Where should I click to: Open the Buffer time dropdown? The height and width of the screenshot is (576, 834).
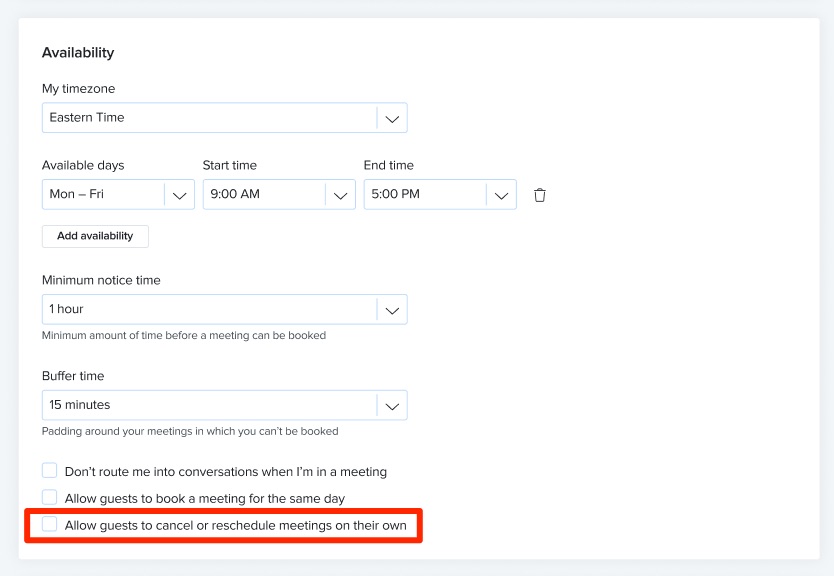click(224, 405)
